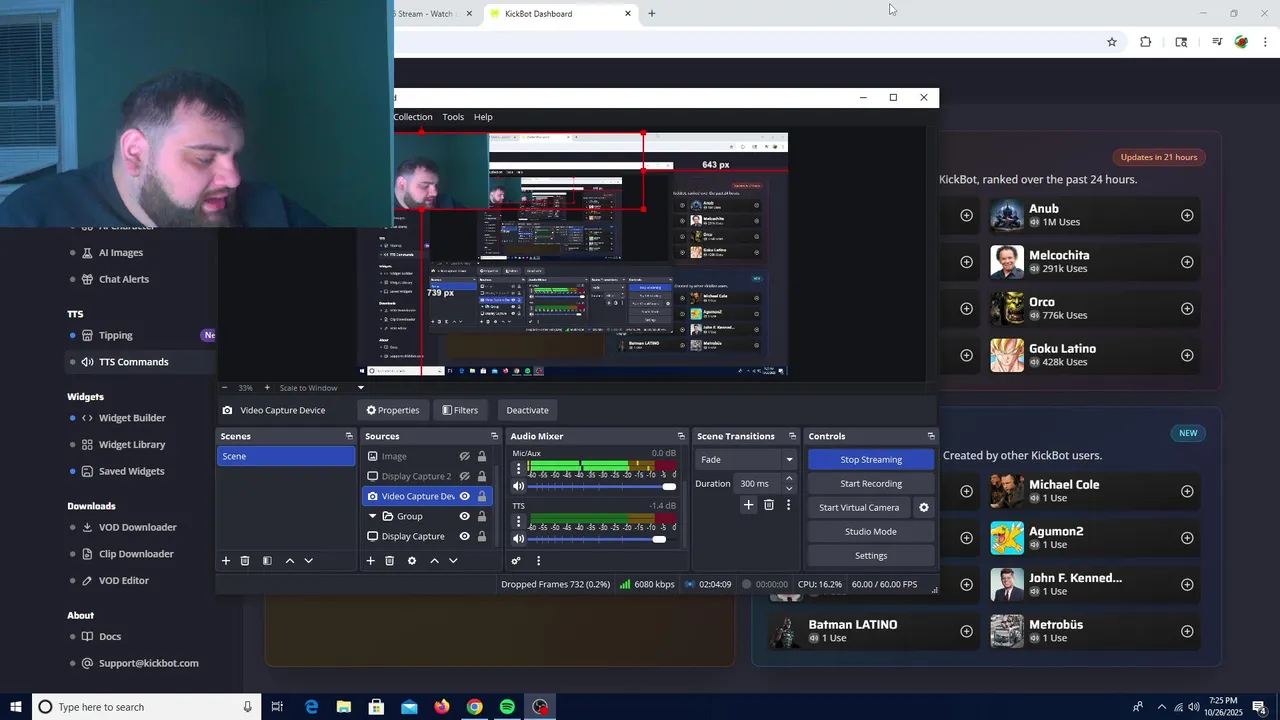Pop out the Audio Mixer dock
Viewport: 1280px width, 720px height.
coord(681,436)
